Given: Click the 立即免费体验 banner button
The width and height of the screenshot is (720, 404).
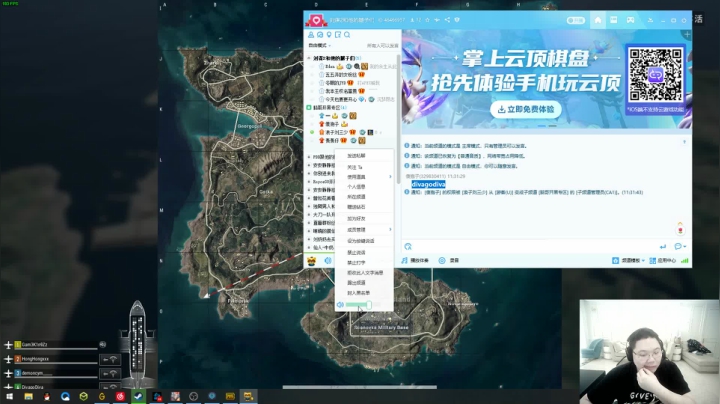Looking at the screenshot, I should coord(526,109).
